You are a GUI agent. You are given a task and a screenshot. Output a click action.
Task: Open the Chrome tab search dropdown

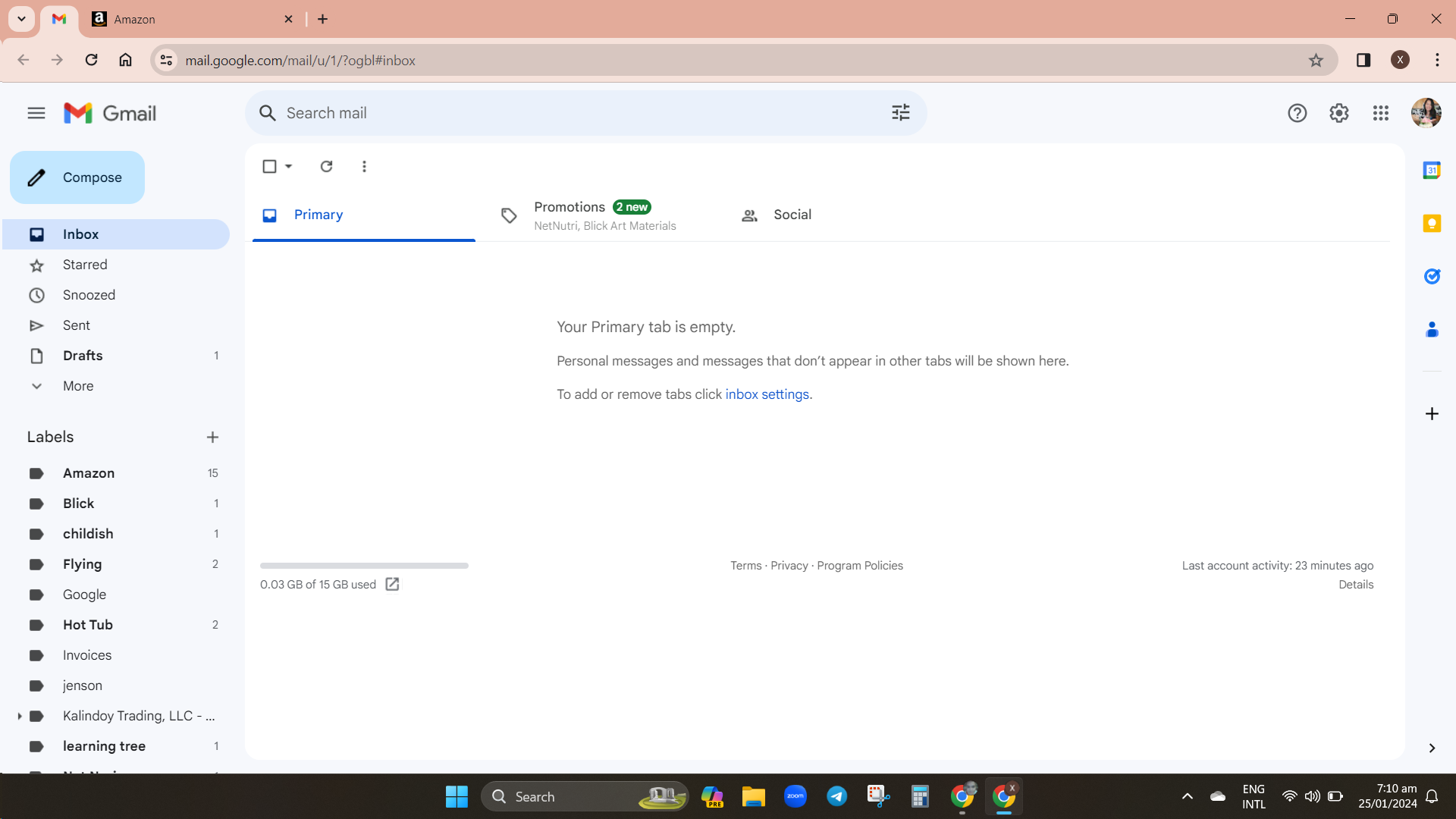(22, 19)
